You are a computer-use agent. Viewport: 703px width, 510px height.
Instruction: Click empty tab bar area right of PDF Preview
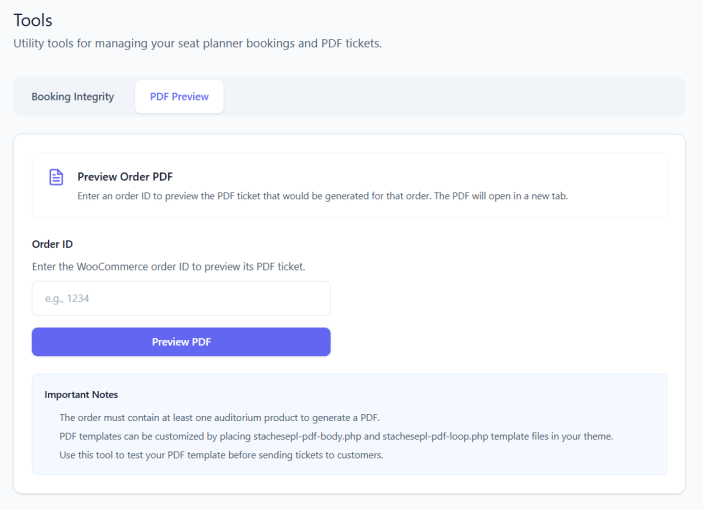pos(450,97)
